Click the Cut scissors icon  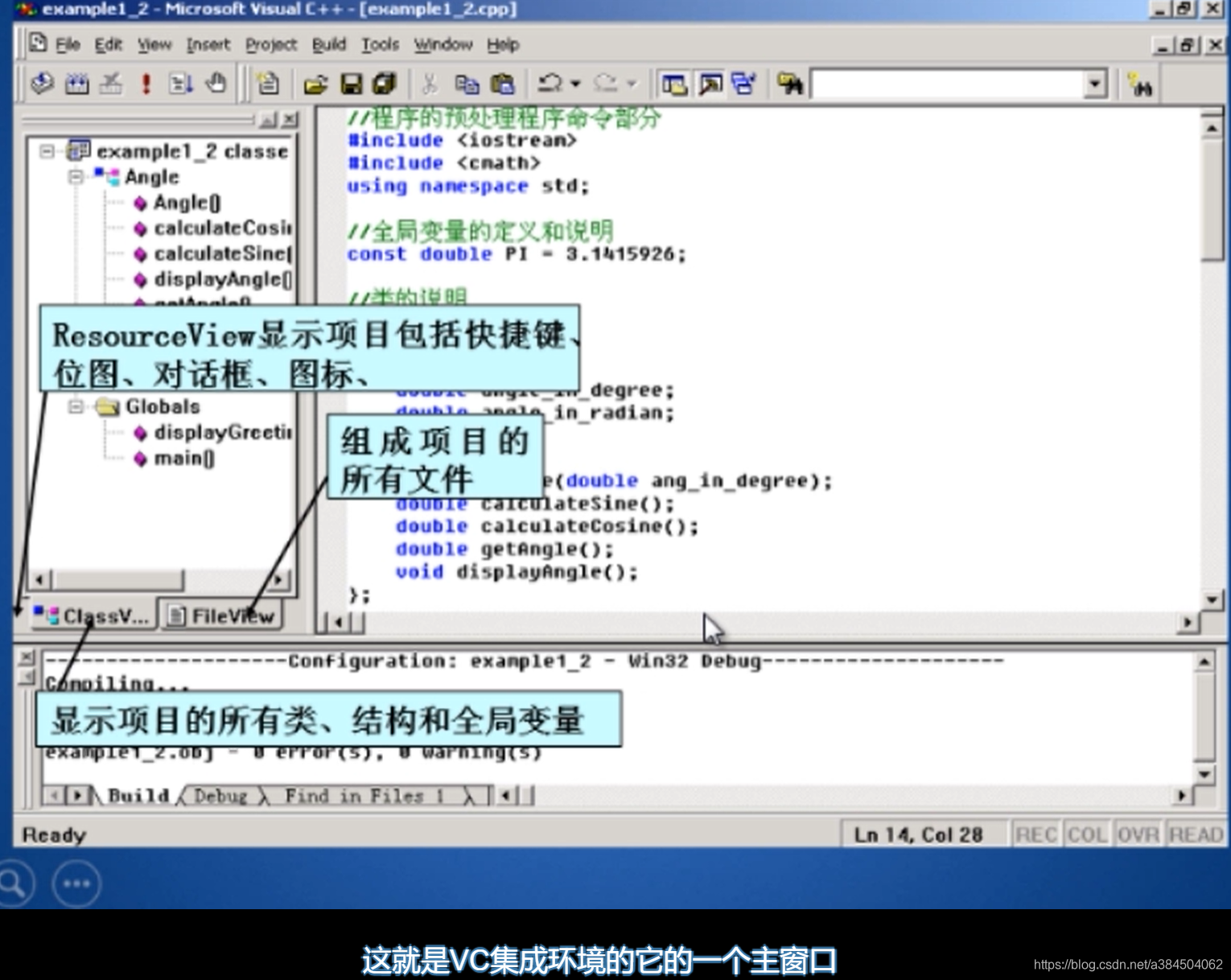point(430,84)
